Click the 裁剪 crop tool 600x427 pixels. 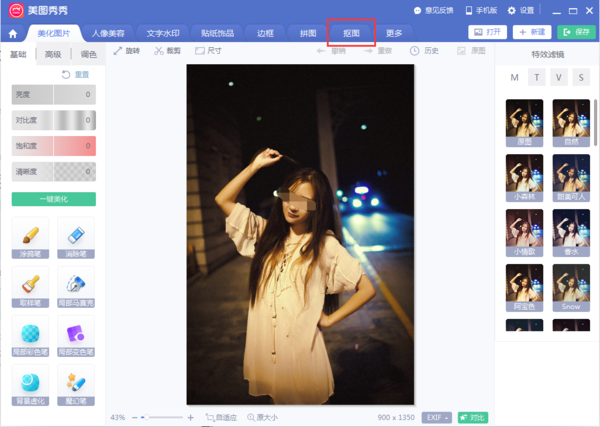point(168,51)
